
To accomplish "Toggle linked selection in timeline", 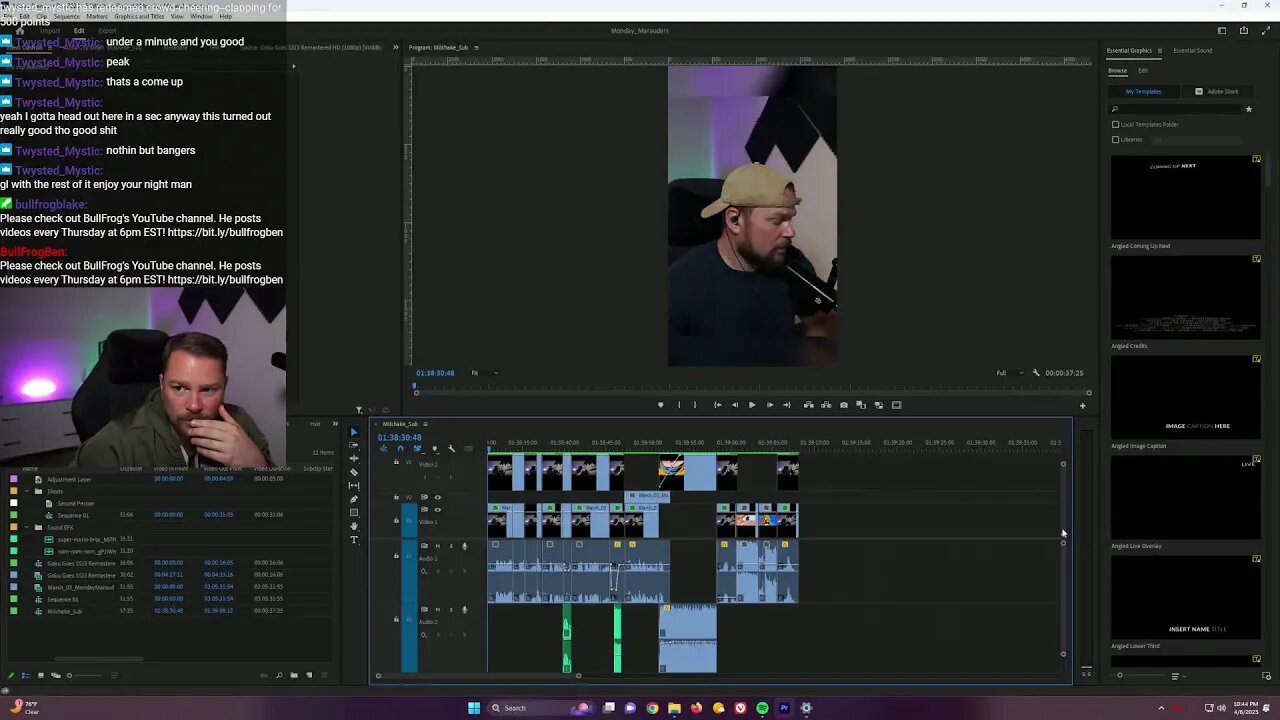I will [417, 449].
